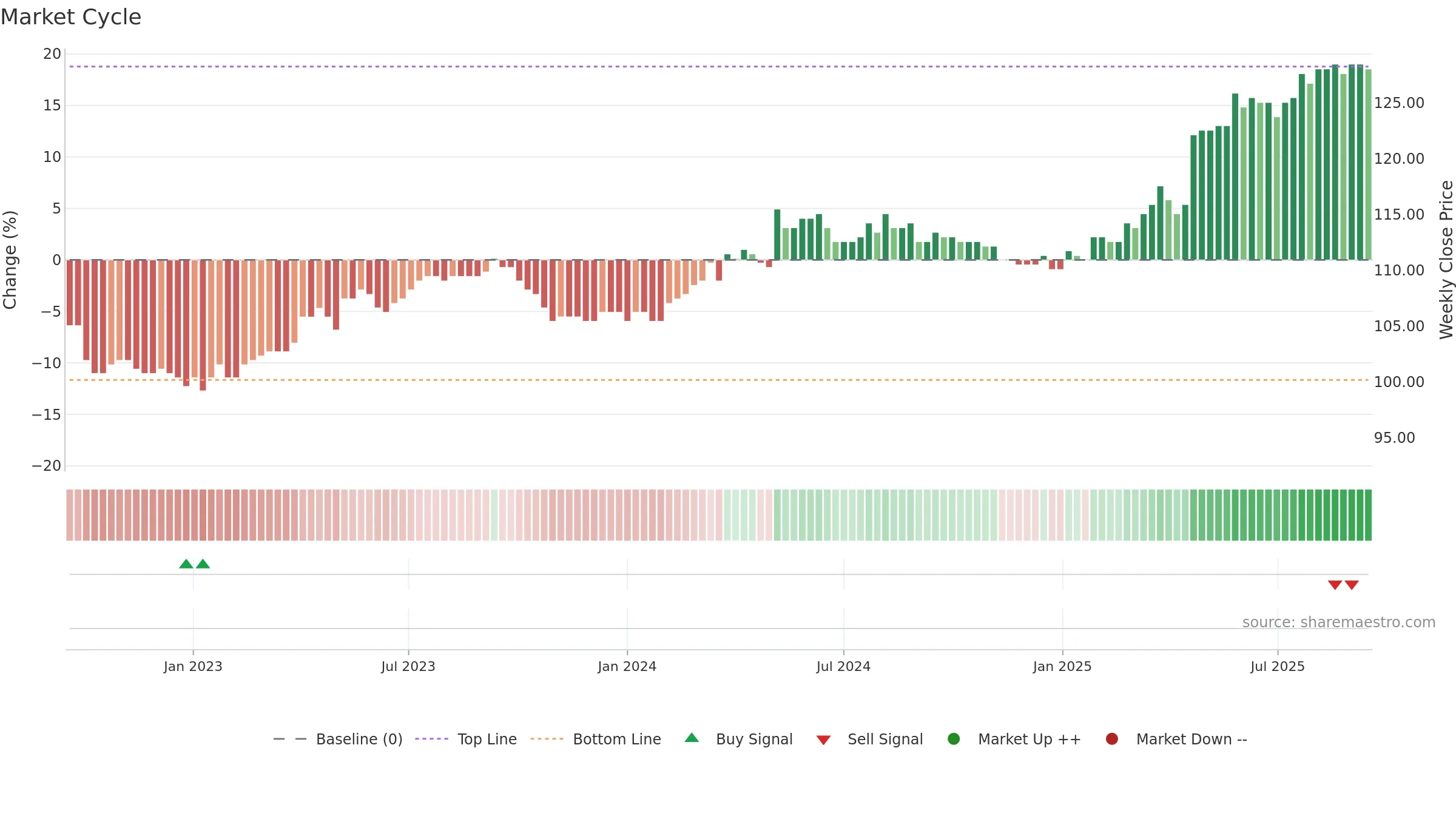Toggle the Baseline (0) legend entry
The width and height of the screenshot is (1456, 819).
coord(338,739)
